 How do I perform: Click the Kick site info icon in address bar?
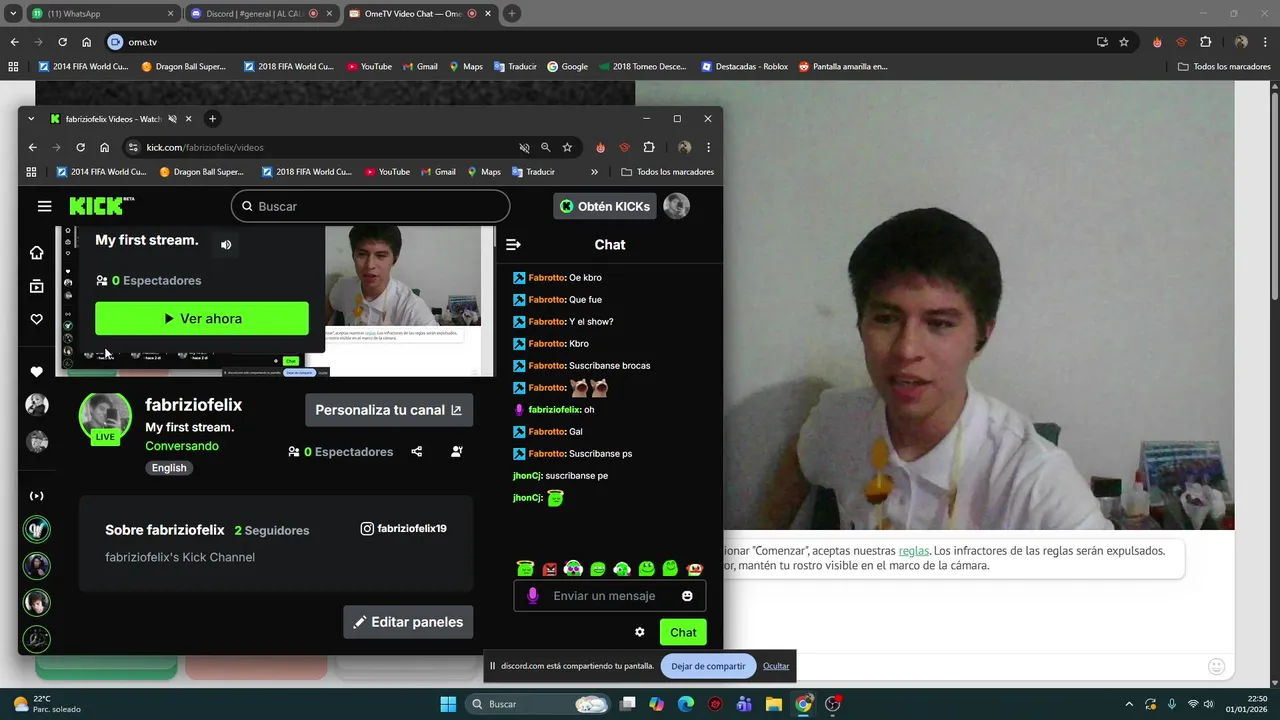point(133,147)
